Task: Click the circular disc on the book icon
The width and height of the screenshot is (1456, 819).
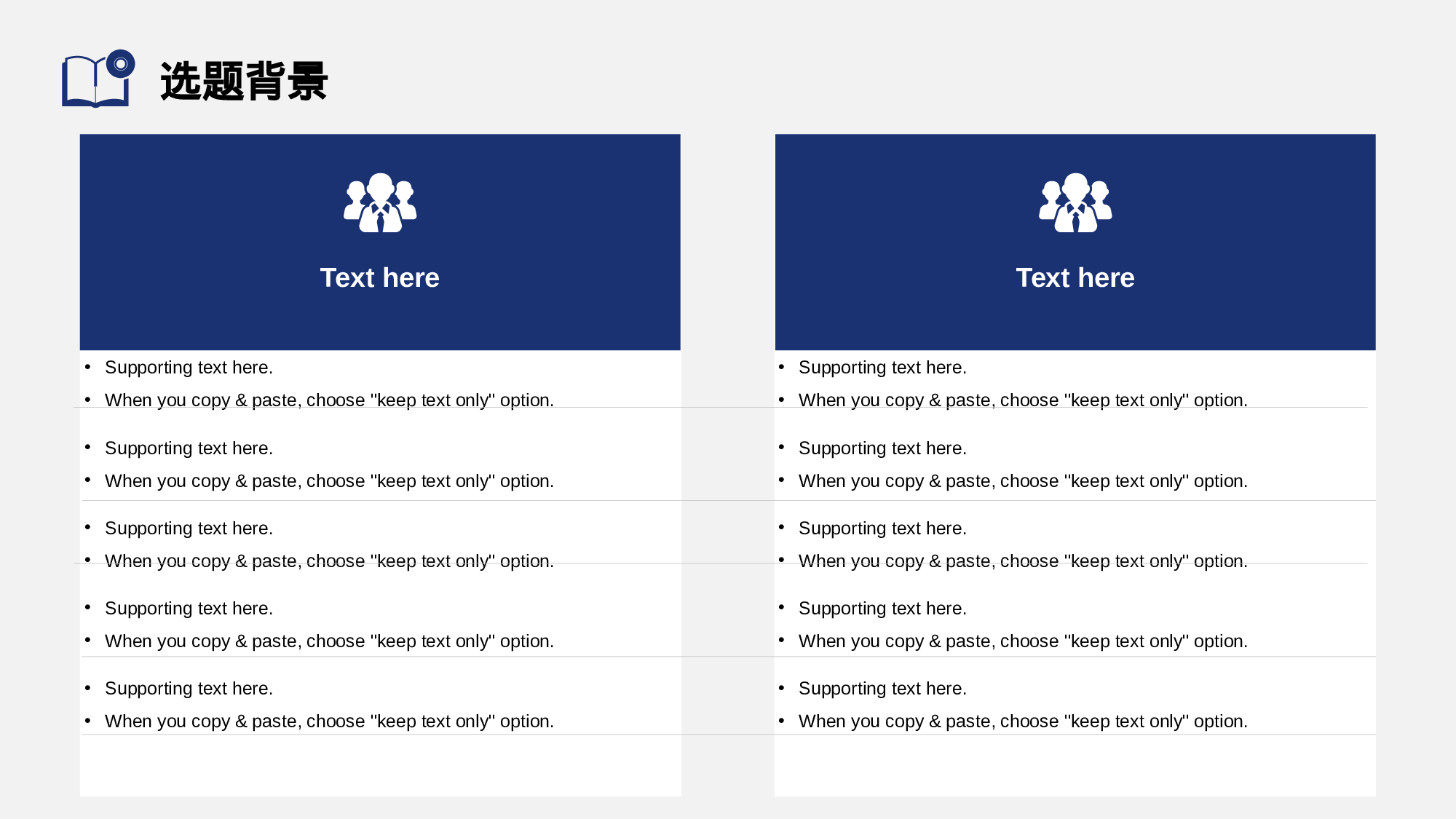Action: (x=121, y=64)
